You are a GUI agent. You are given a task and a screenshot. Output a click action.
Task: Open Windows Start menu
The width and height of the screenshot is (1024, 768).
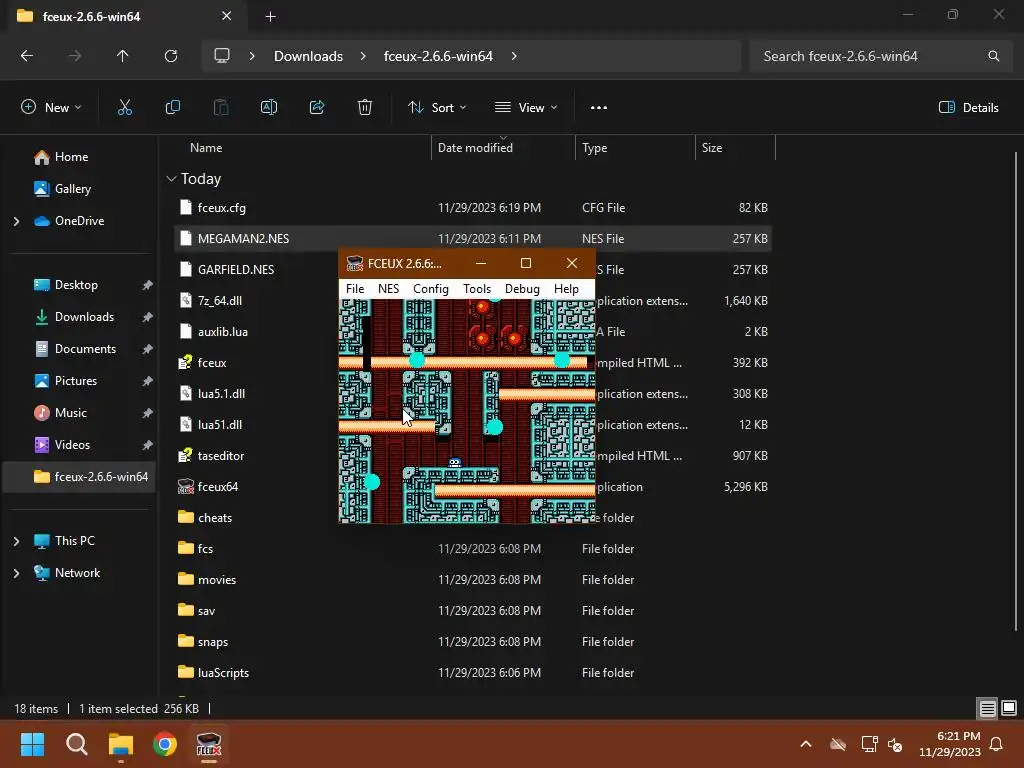[x=32, y=744]
